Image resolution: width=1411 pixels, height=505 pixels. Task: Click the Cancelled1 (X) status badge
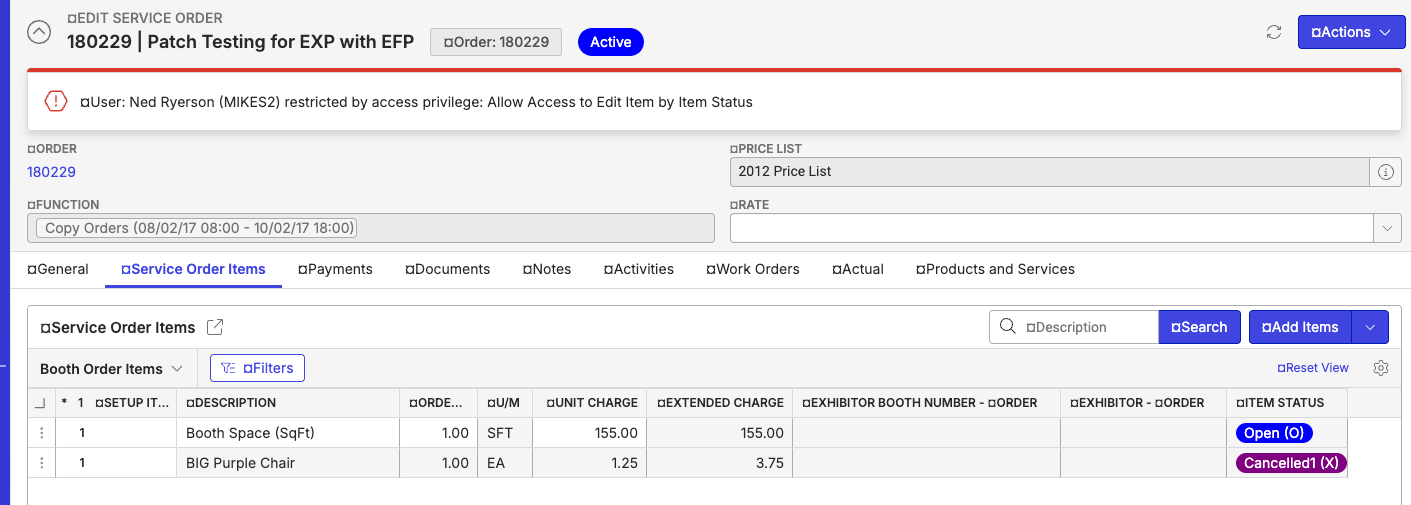(x=1291, y=463)
